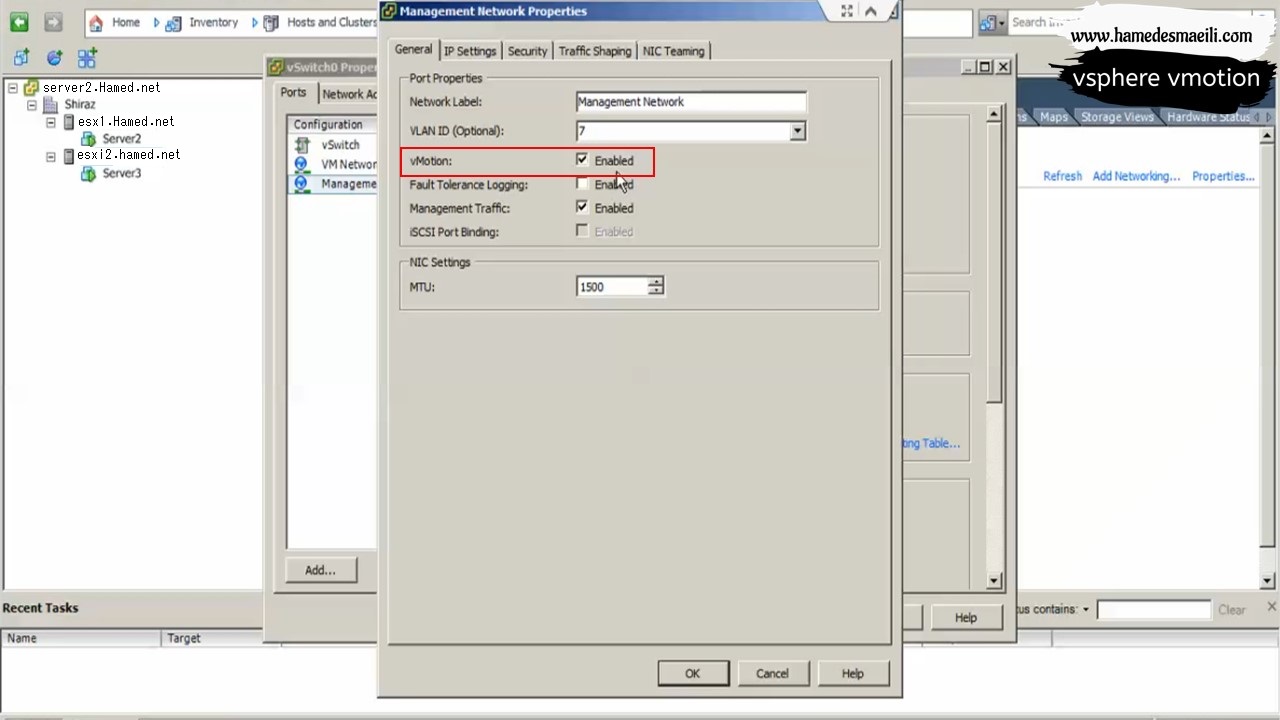Open the Home icon in the breadcrumb

[96, 22]
